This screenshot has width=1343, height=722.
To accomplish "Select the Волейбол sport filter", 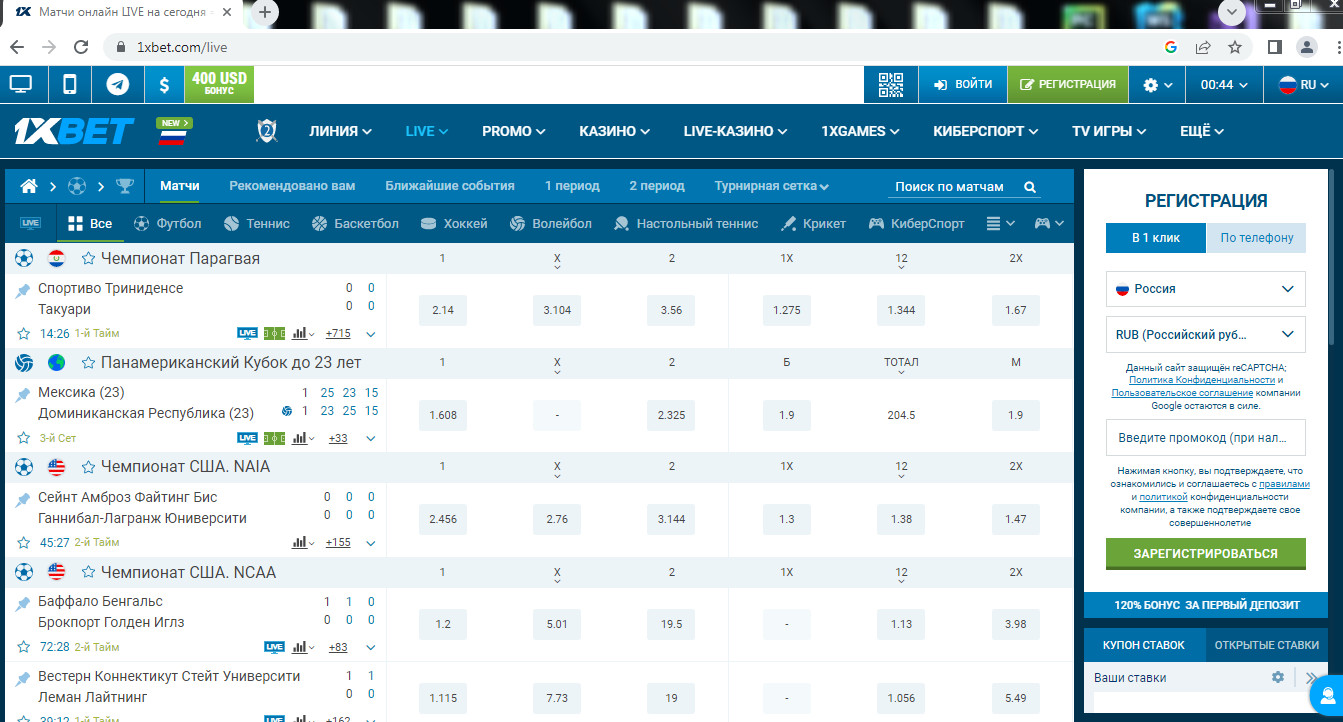I will coord(551,224).
